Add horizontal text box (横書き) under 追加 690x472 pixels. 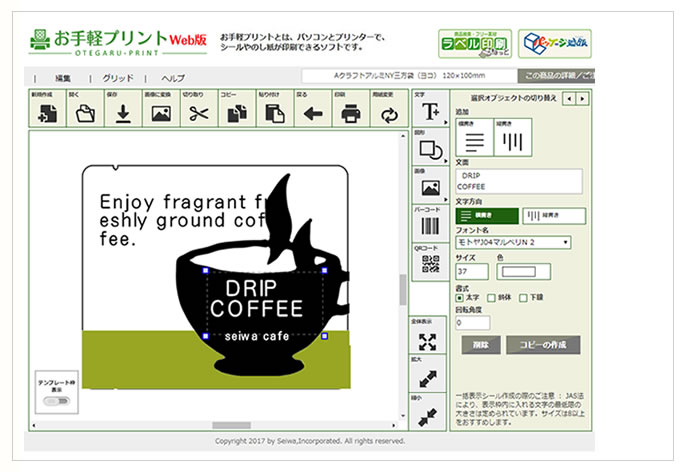click(x=474, y=137)
